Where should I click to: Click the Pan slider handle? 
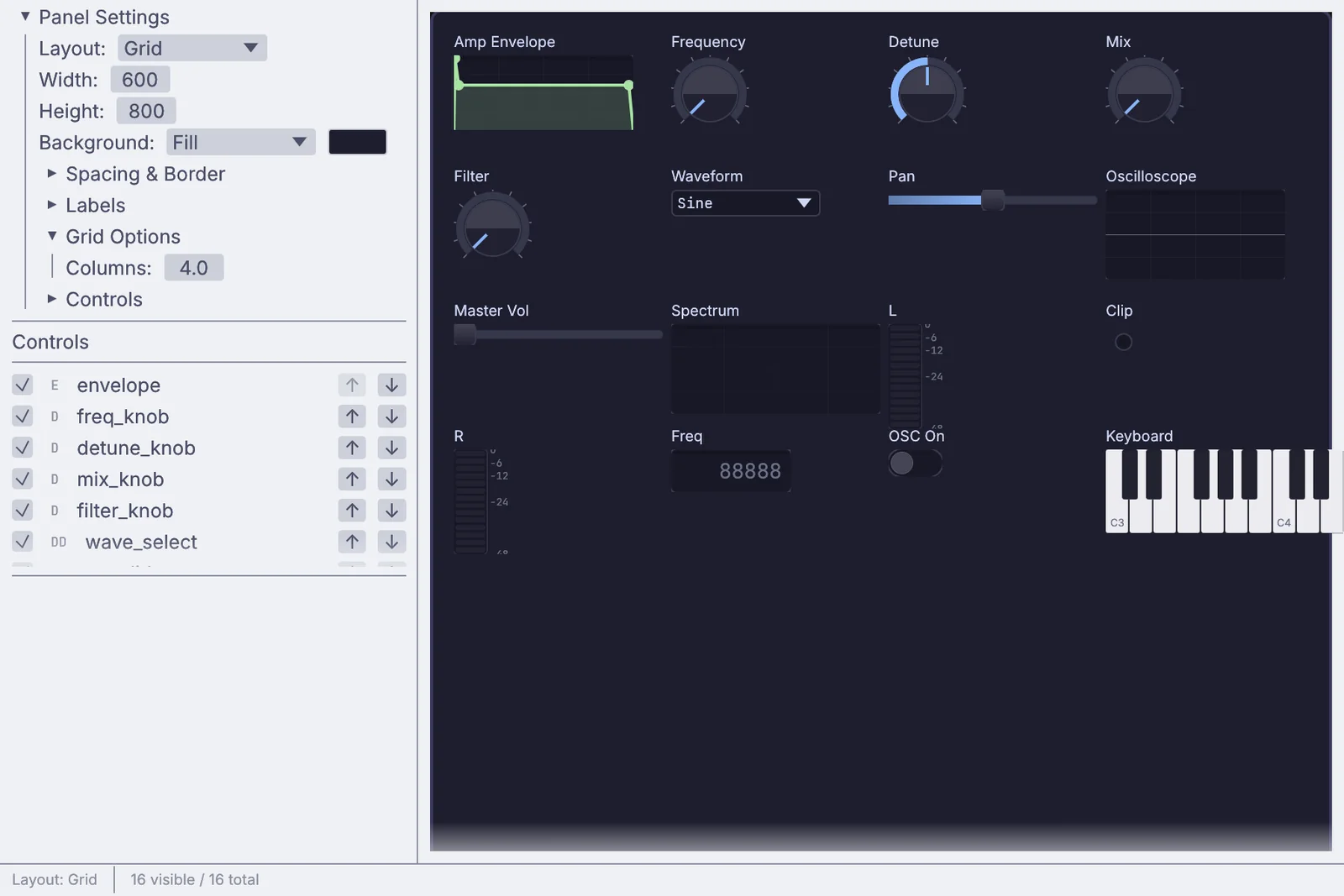point(993,200)
